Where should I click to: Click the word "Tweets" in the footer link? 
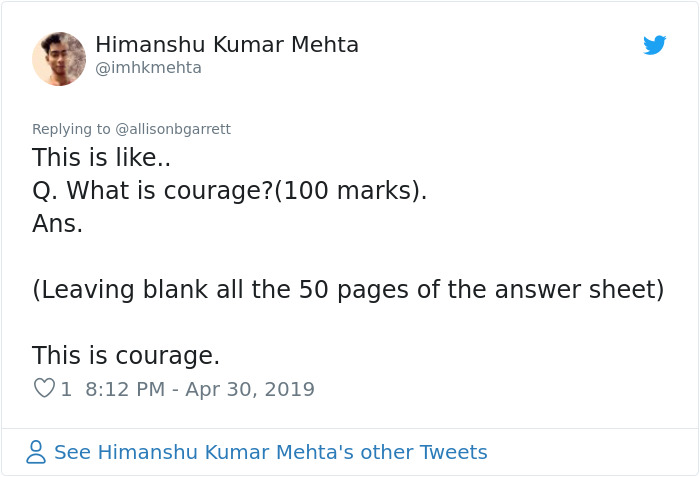(453, 452)
